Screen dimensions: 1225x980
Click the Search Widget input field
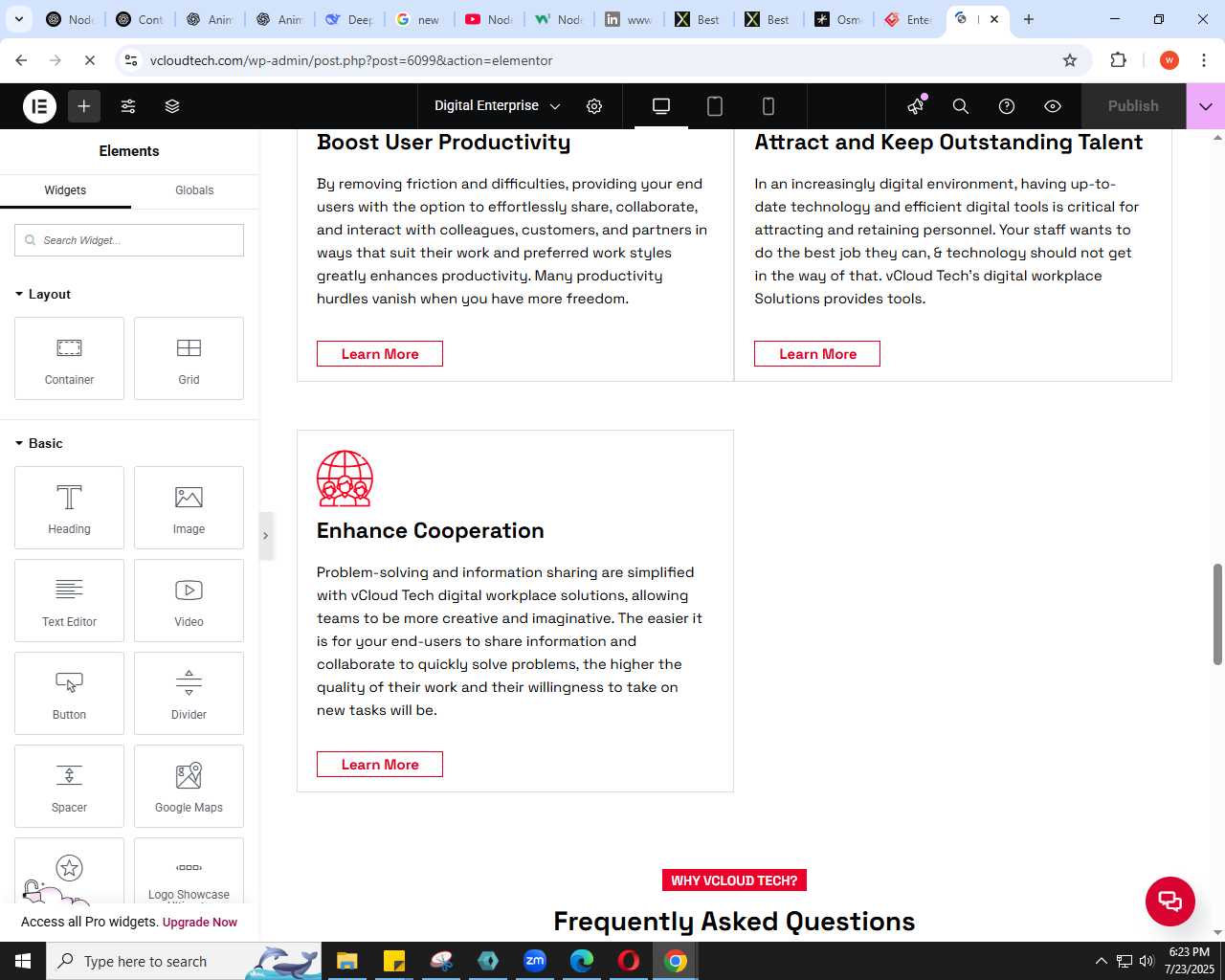[x=129, y=240]
